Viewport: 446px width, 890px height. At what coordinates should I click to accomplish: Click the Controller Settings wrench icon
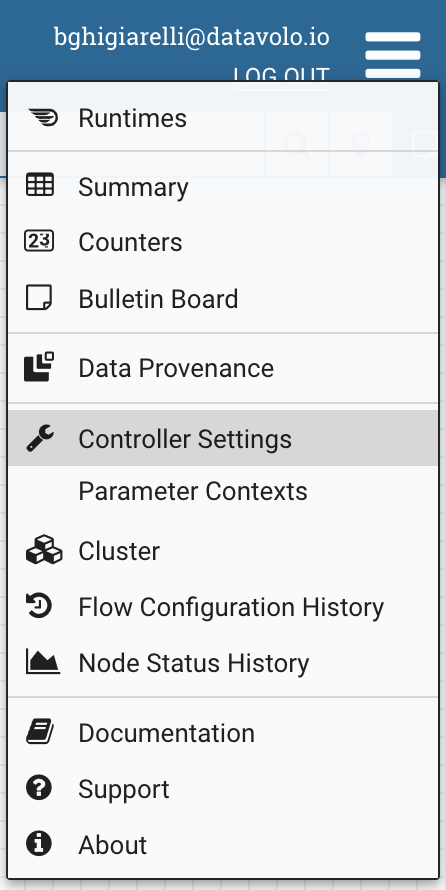click(40, 438)
